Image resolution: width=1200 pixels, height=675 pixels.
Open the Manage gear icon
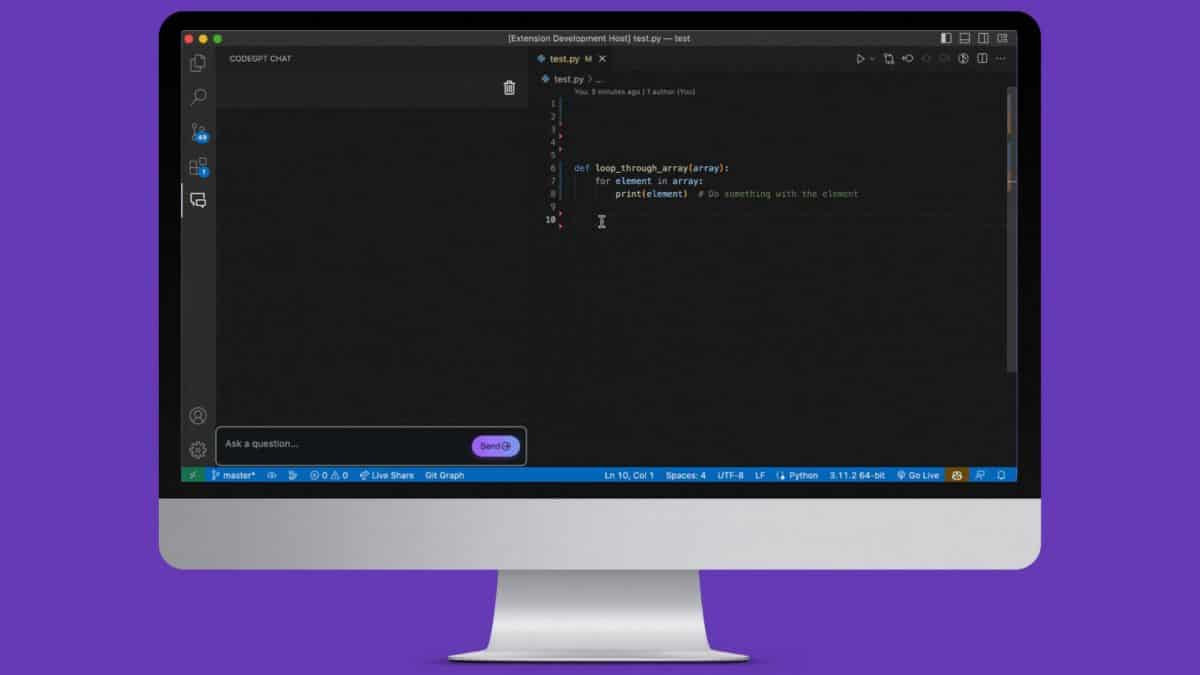pyautogui.click(x=198, y=450)
